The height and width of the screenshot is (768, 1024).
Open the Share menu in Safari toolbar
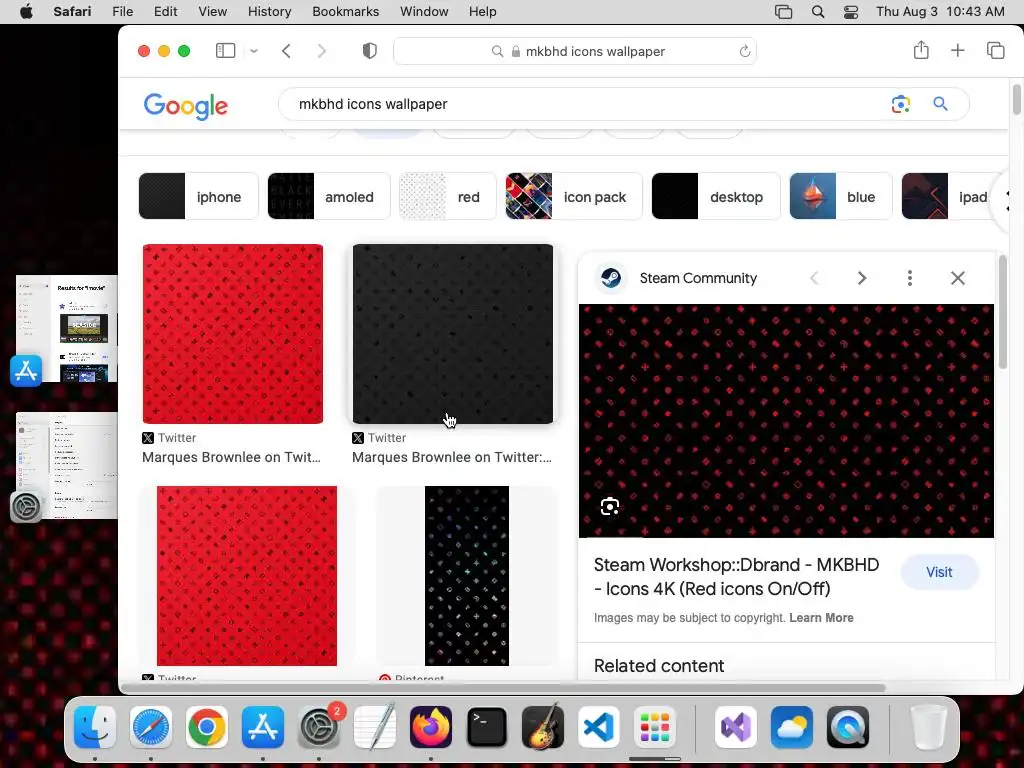tap(921, 50)
